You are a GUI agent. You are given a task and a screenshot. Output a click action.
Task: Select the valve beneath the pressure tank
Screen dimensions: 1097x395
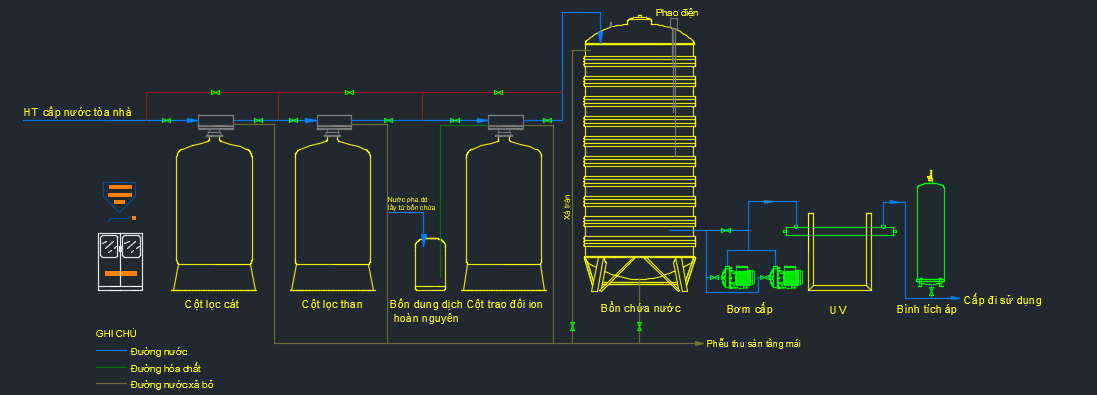(x=931, y=292)
